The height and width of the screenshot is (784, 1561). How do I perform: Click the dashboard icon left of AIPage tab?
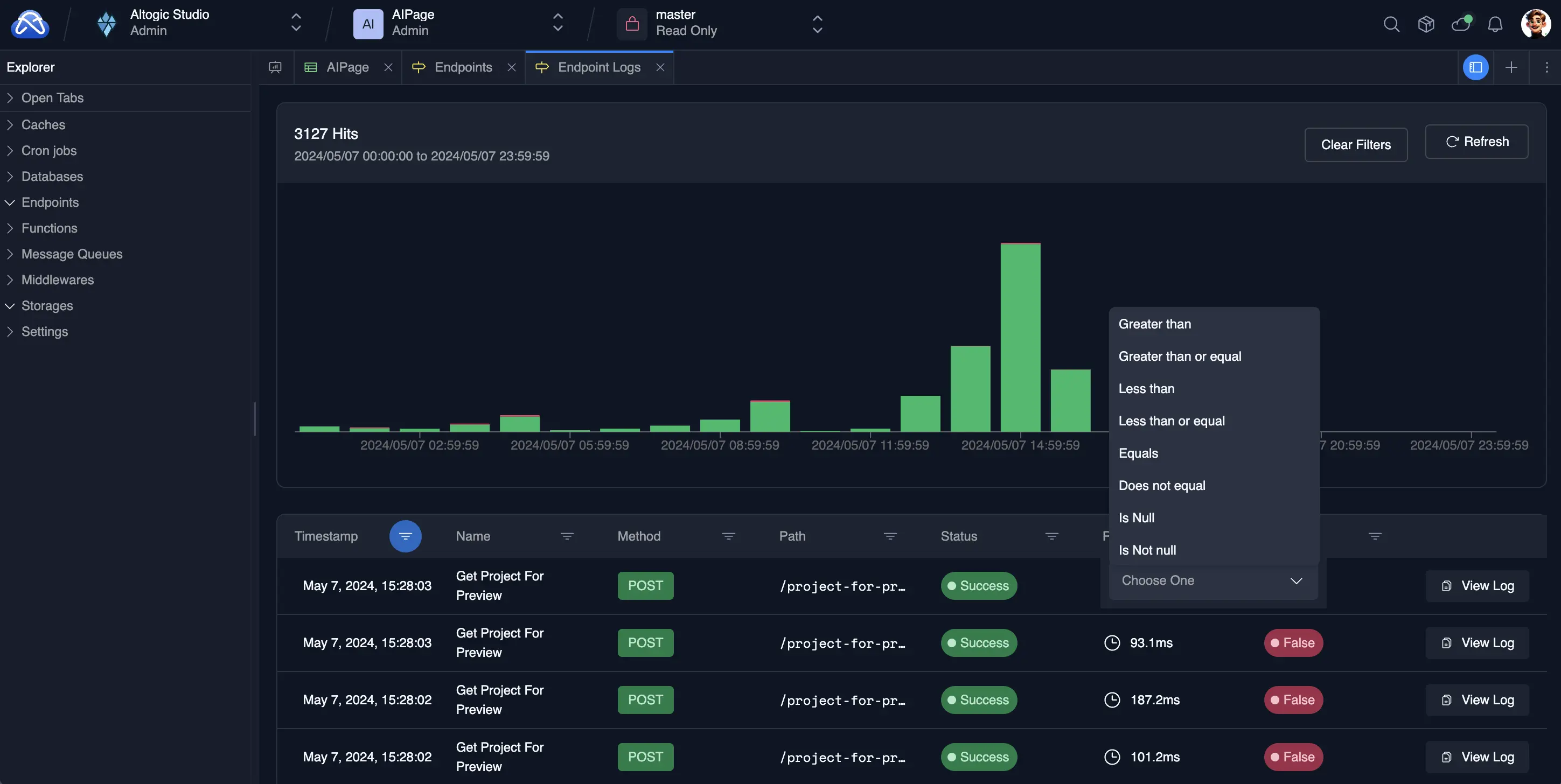pos(275,67)
